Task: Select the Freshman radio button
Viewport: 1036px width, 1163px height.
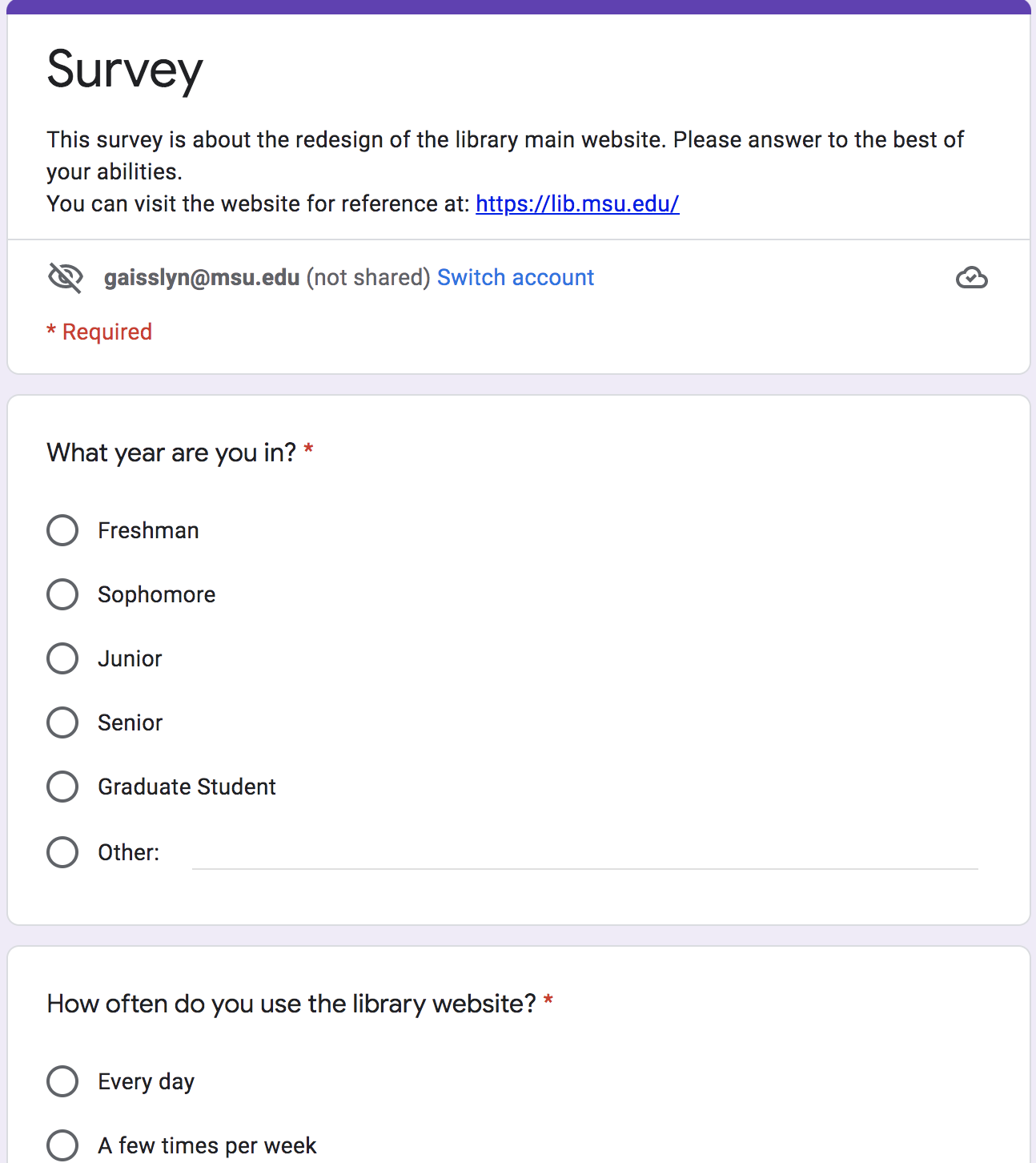Action: click(x=62, y=530)
